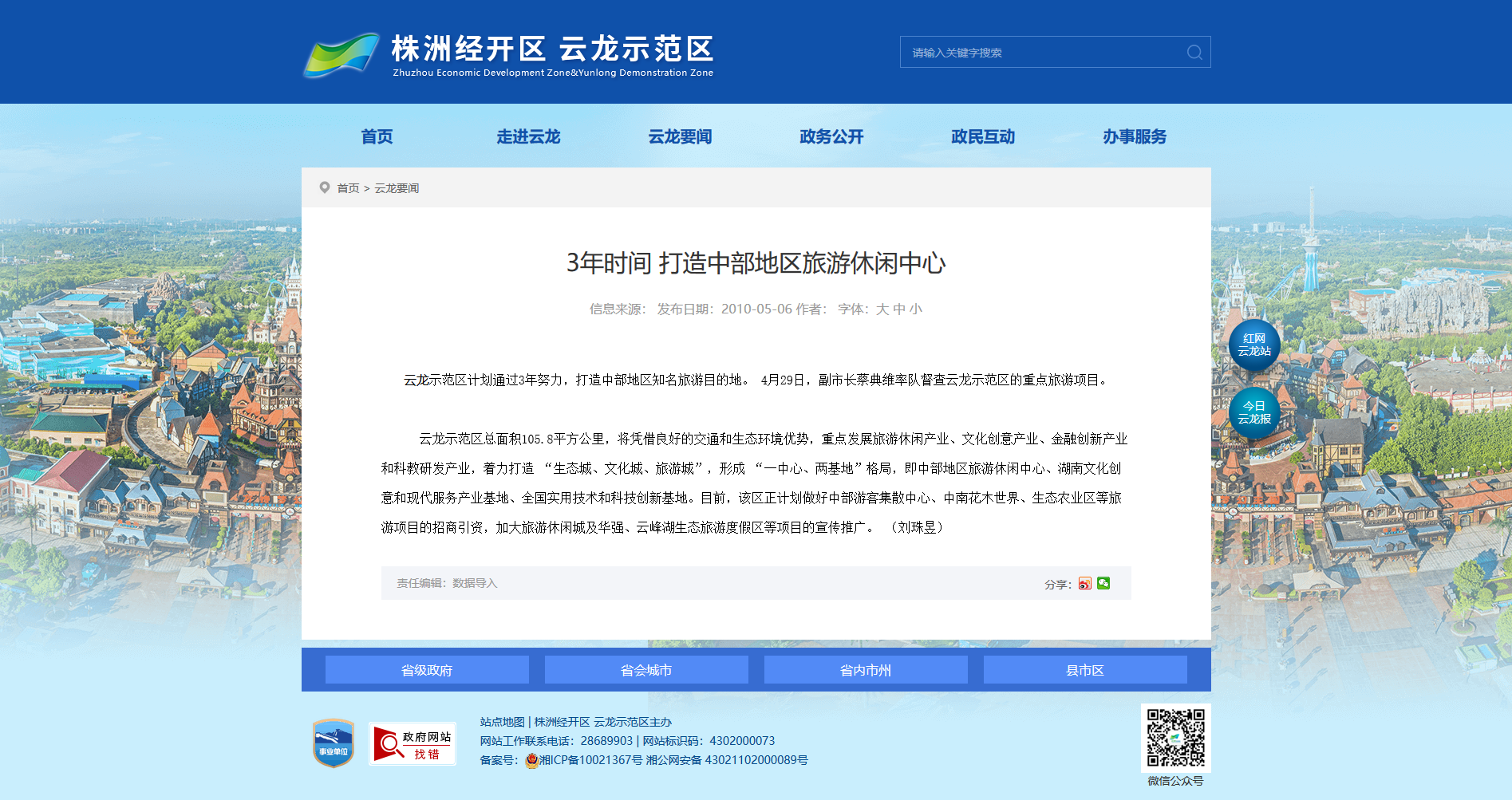Share article via WeChat icon

tap(1103, 584)
